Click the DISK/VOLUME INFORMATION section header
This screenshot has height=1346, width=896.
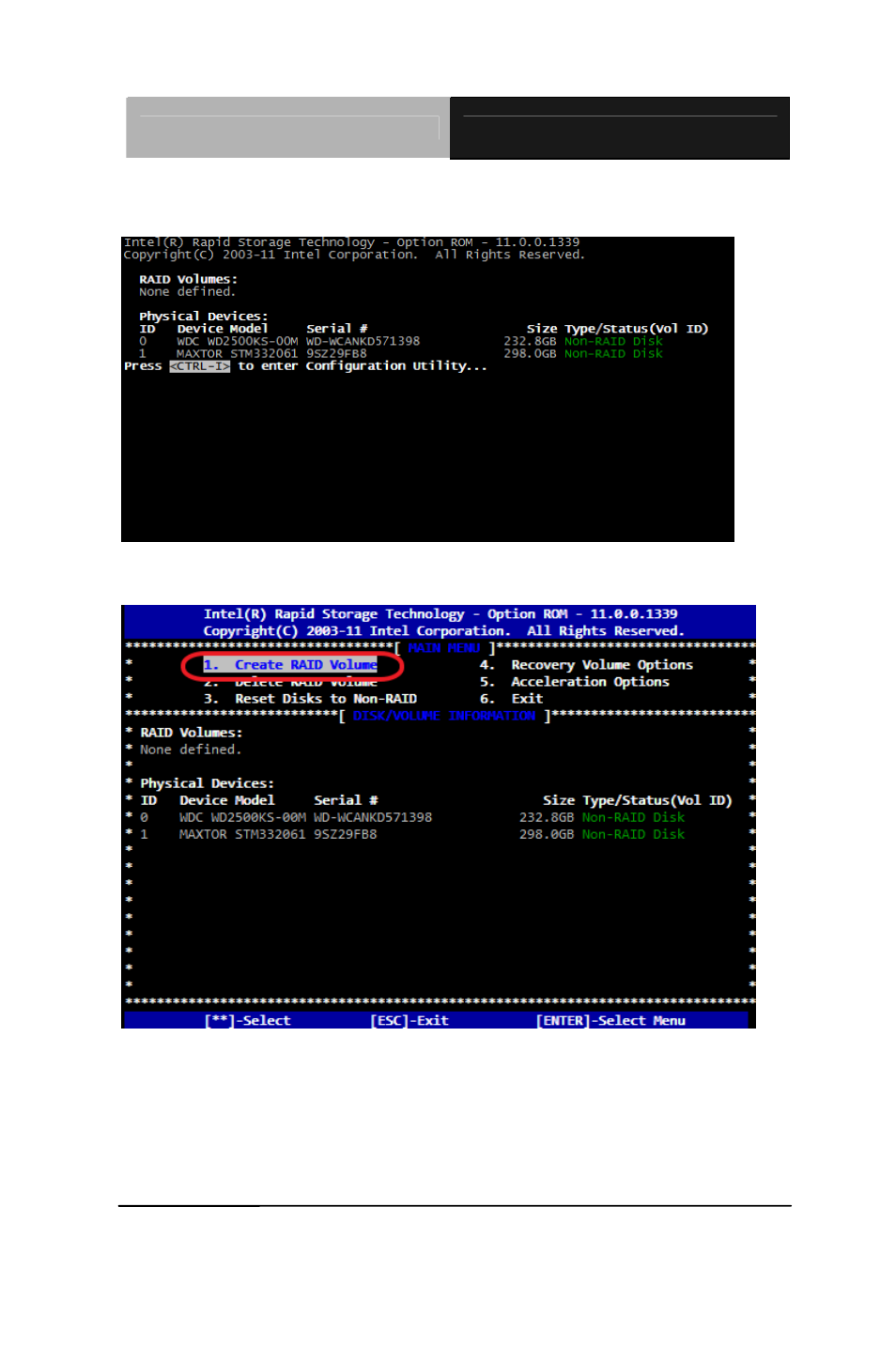(444, 716)
